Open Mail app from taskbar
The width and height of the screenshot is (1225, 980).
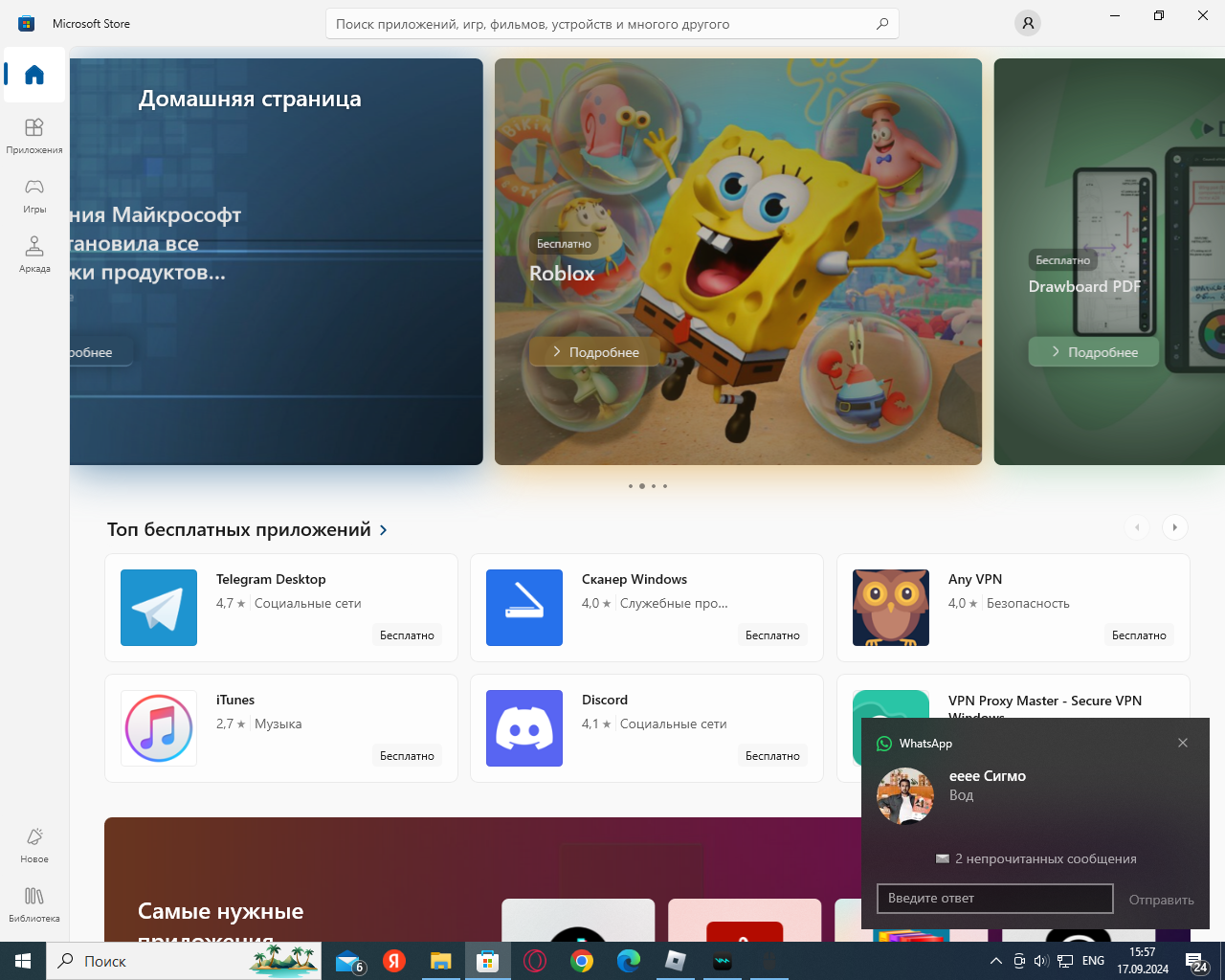(x=349, y=961)
